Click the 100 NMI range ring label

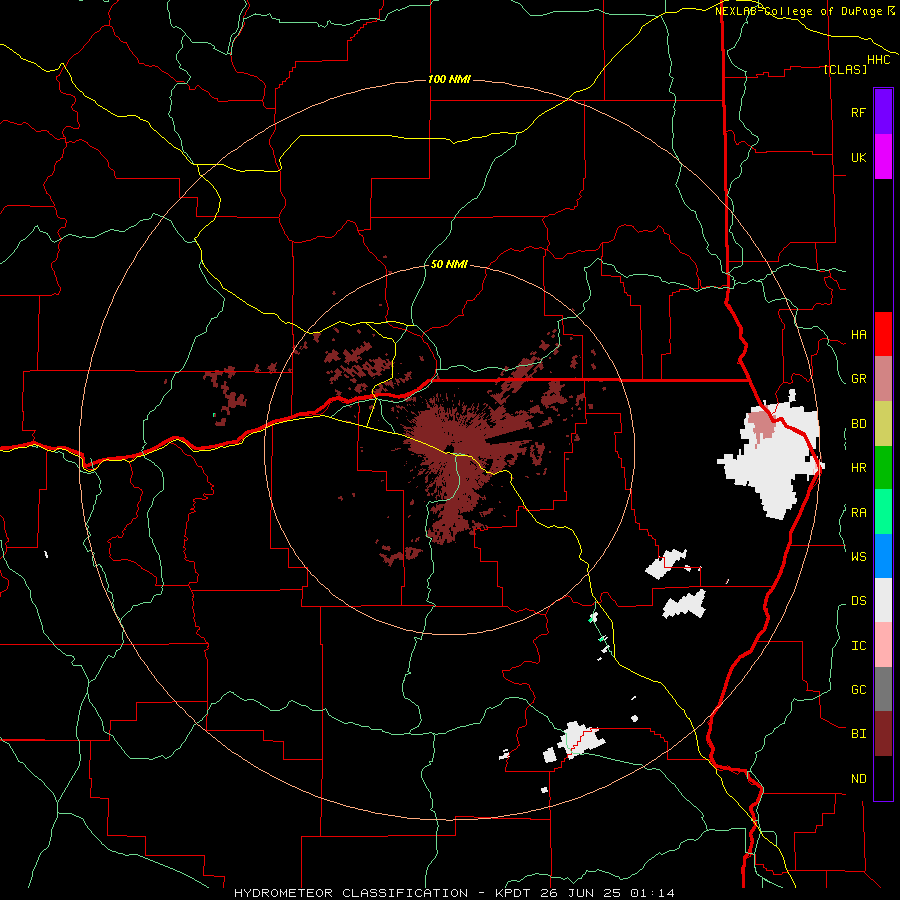tap(449, 79)
